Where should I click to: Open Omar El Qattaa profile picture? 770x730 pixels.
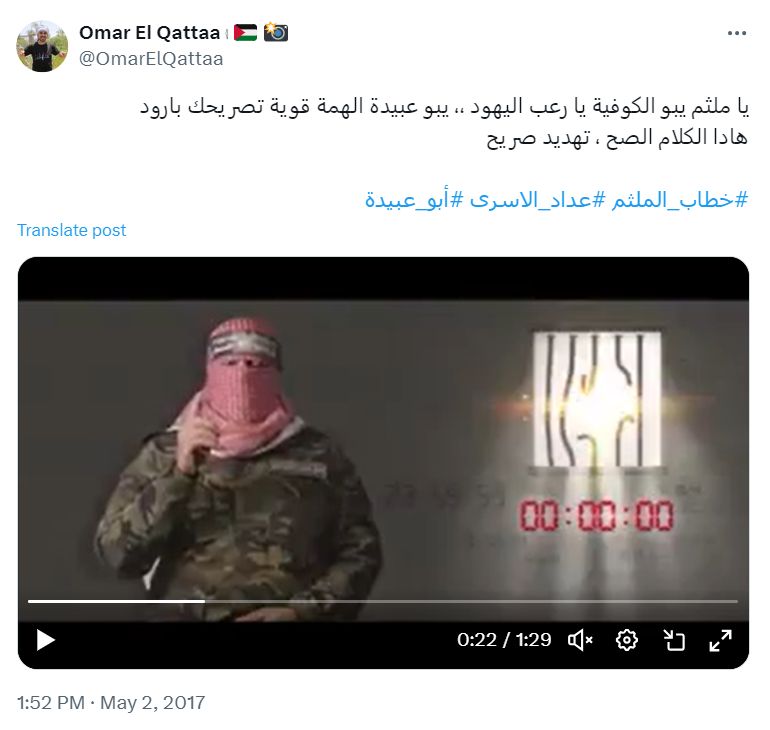coord(42,46)
